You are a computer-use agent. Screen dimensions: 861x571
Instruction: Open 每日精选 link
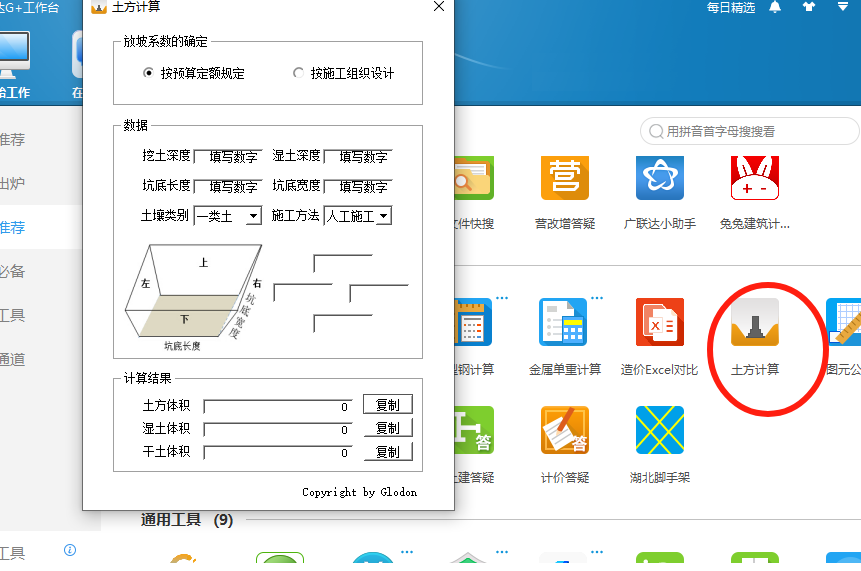pos(731,7)
